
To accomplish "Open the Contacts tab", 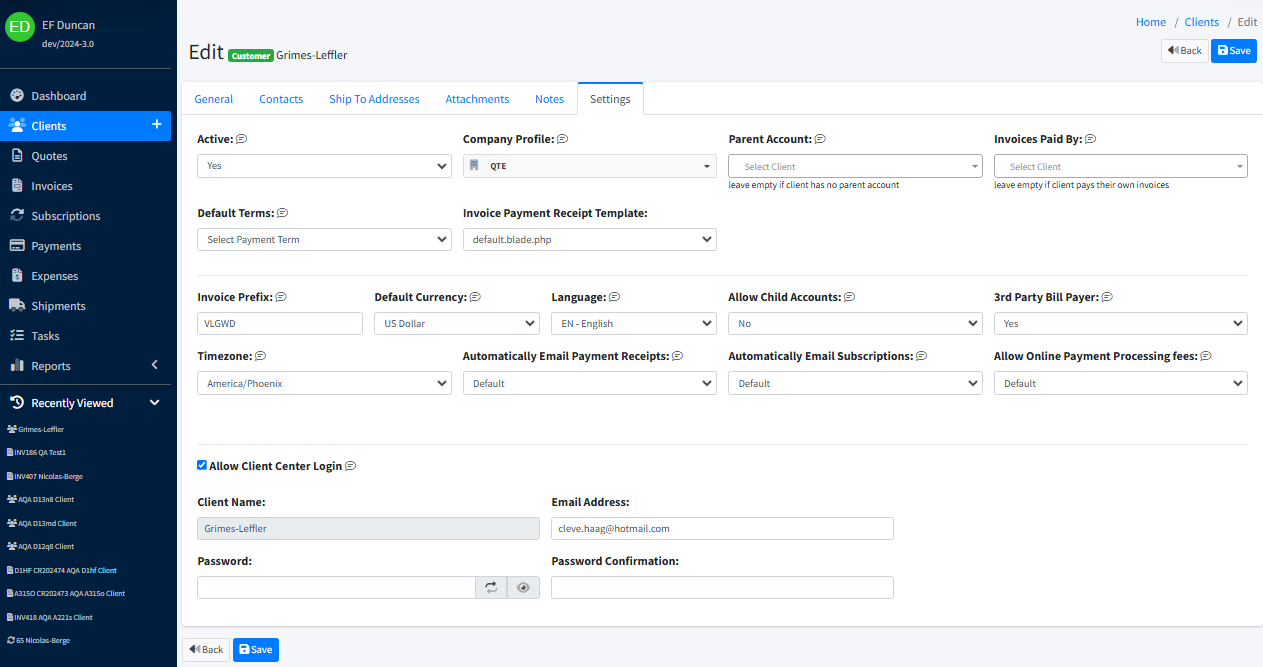I will [x=281, y=99].
